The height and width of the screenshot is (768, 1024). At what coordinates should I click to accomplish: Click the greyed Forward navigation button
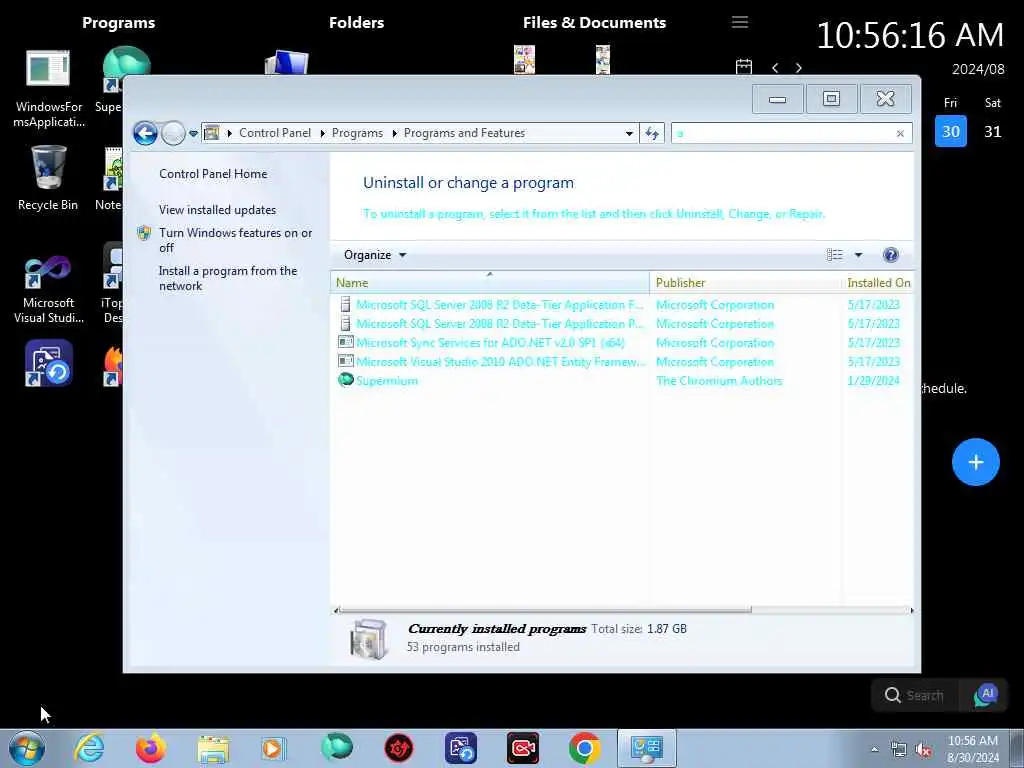click(x=173, y=133)
